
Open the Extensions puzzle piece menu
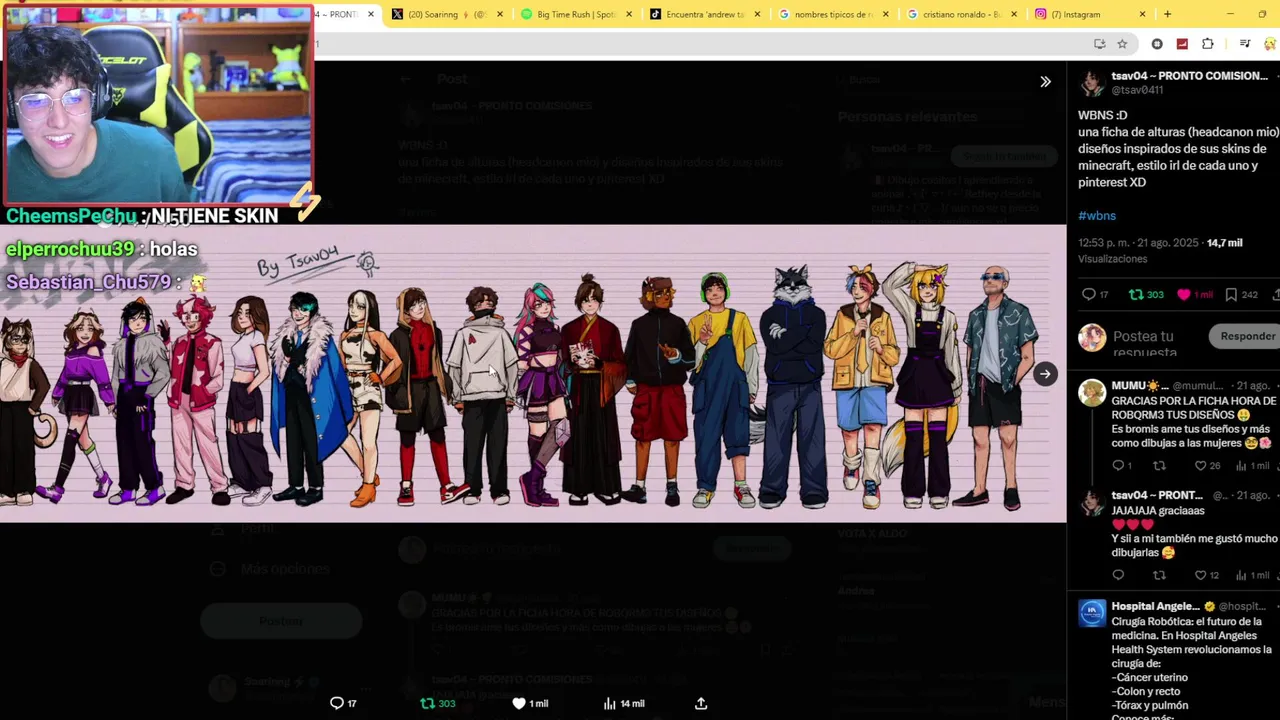[1207, 44]
